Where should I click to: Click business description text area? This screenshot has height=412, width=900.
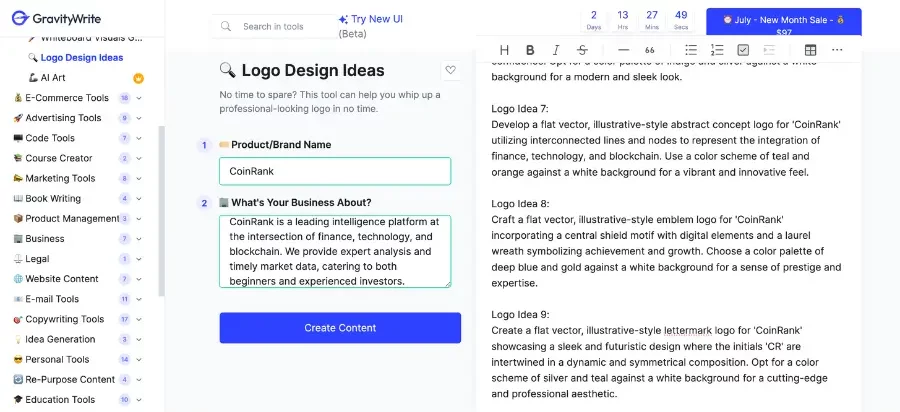click(335, 251)
